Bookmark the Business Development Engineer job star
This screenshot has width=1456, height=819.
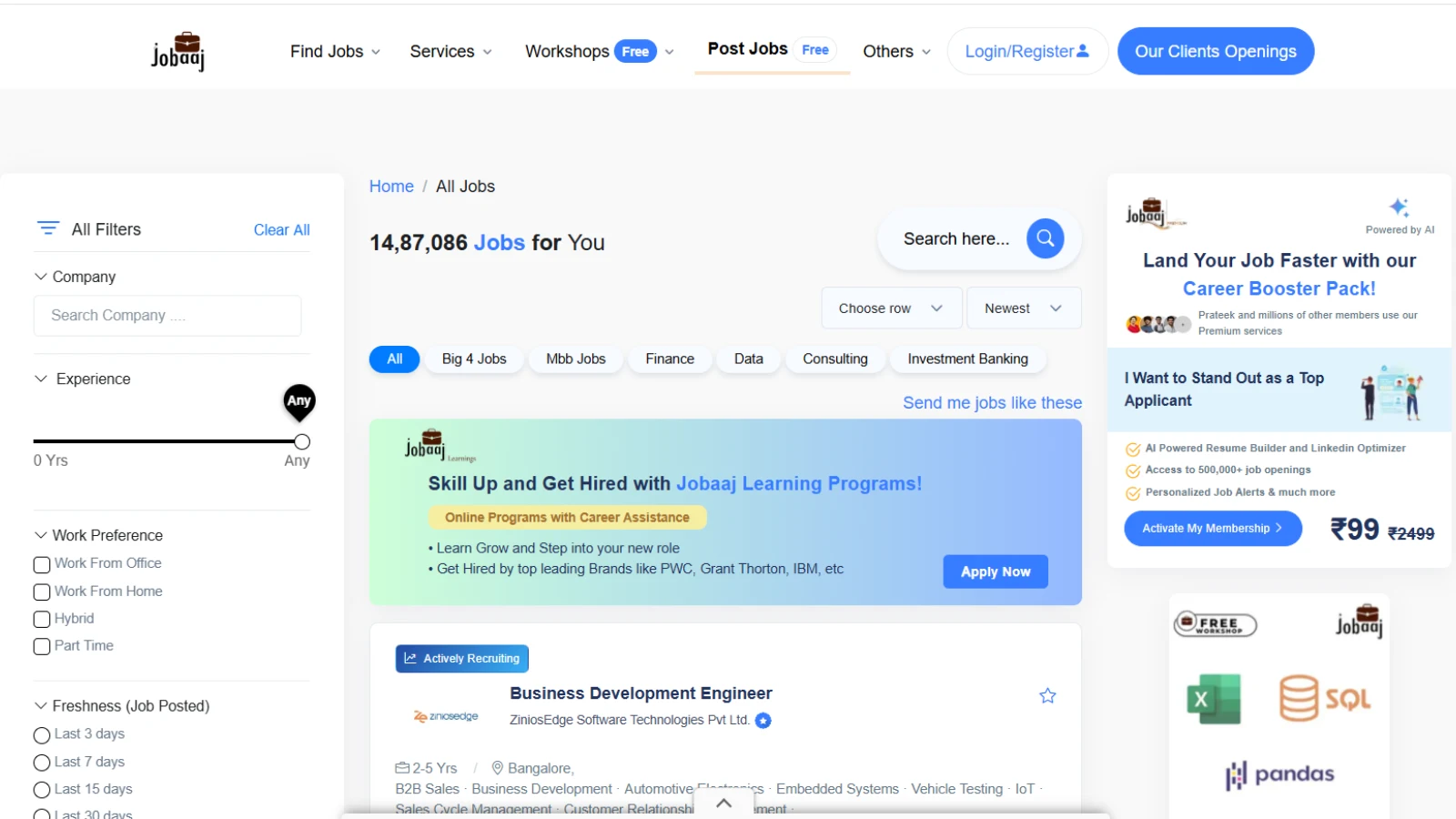[x=1047, y=696]
